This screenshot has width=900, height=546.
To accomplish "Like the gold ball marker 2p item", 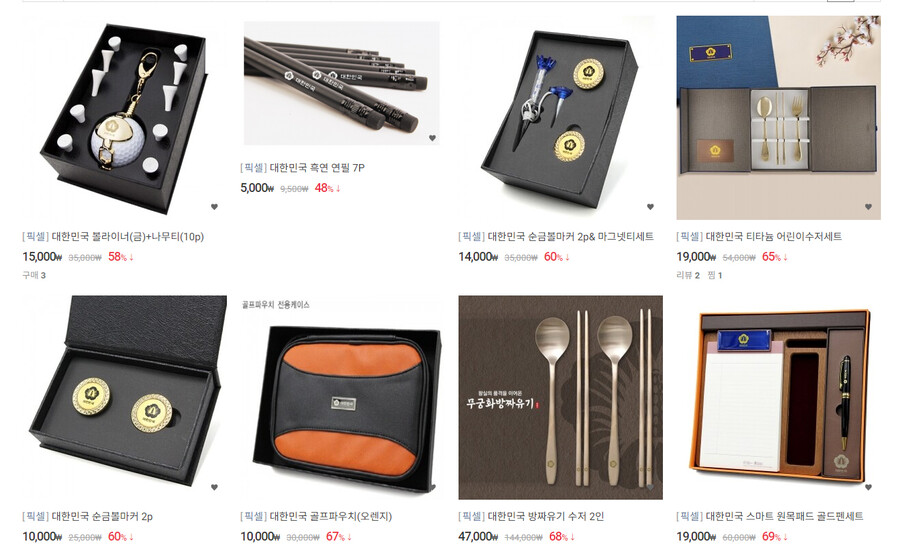I will click(214, 487).
